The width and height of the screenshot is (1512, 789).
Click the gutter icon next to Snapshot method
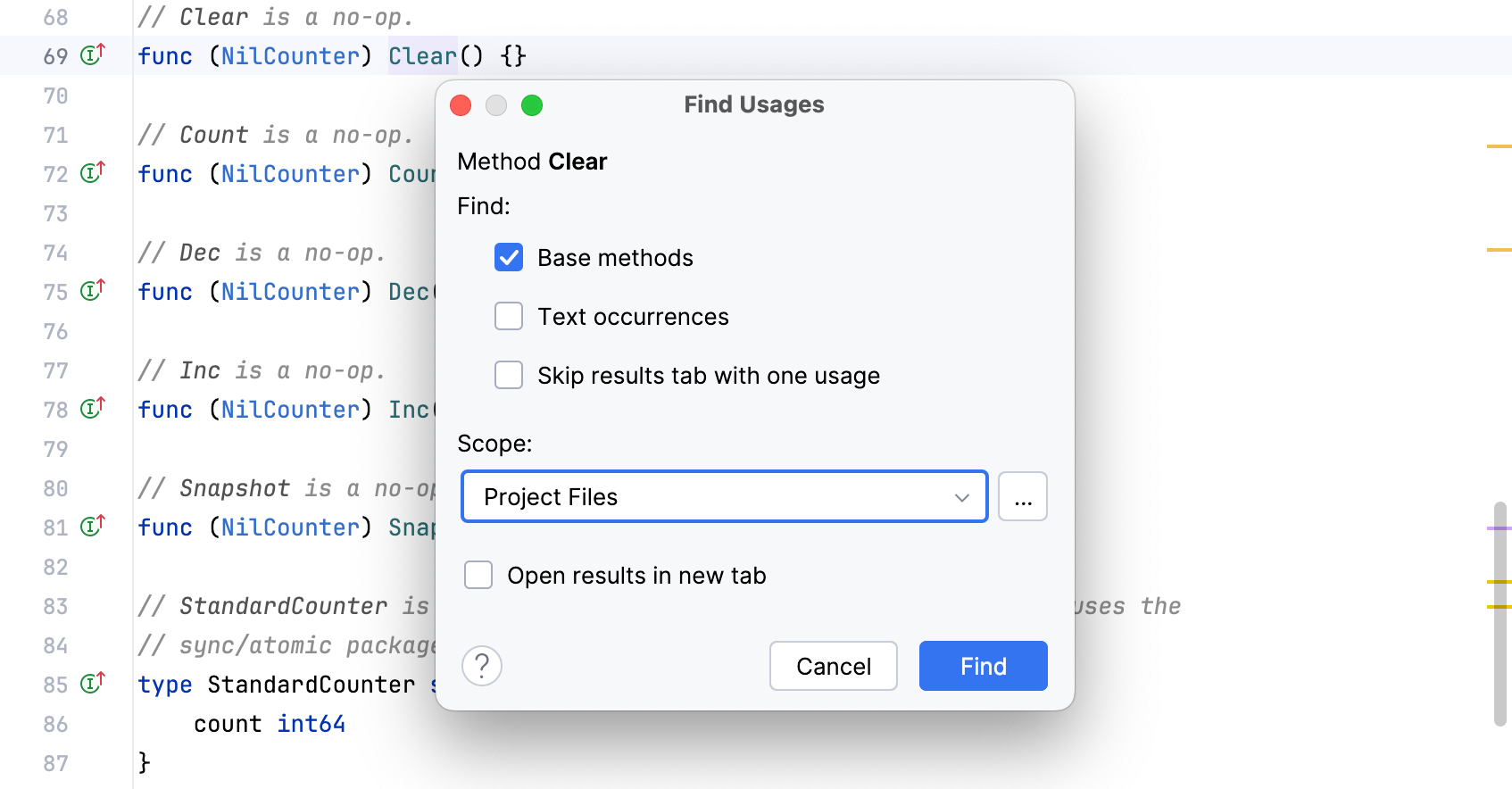94,527
